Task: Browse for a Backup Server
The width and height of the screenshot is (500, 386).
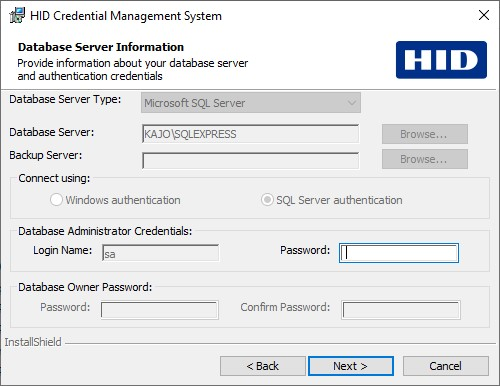Action: click(x=425, y=159)
